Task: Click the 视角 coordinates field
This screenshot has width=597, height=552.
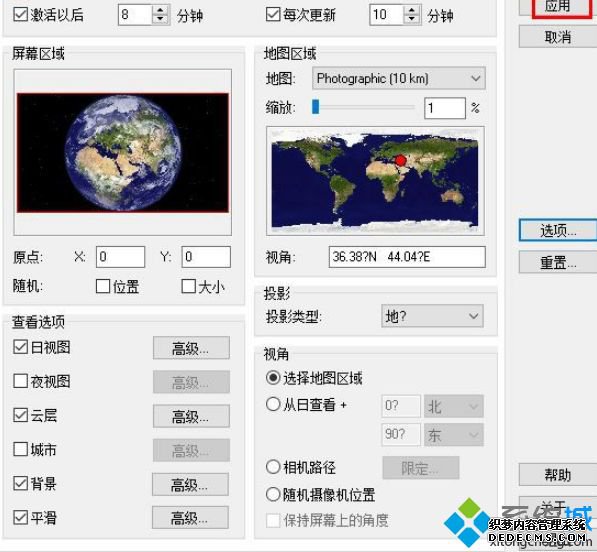Action: [407, 257]
